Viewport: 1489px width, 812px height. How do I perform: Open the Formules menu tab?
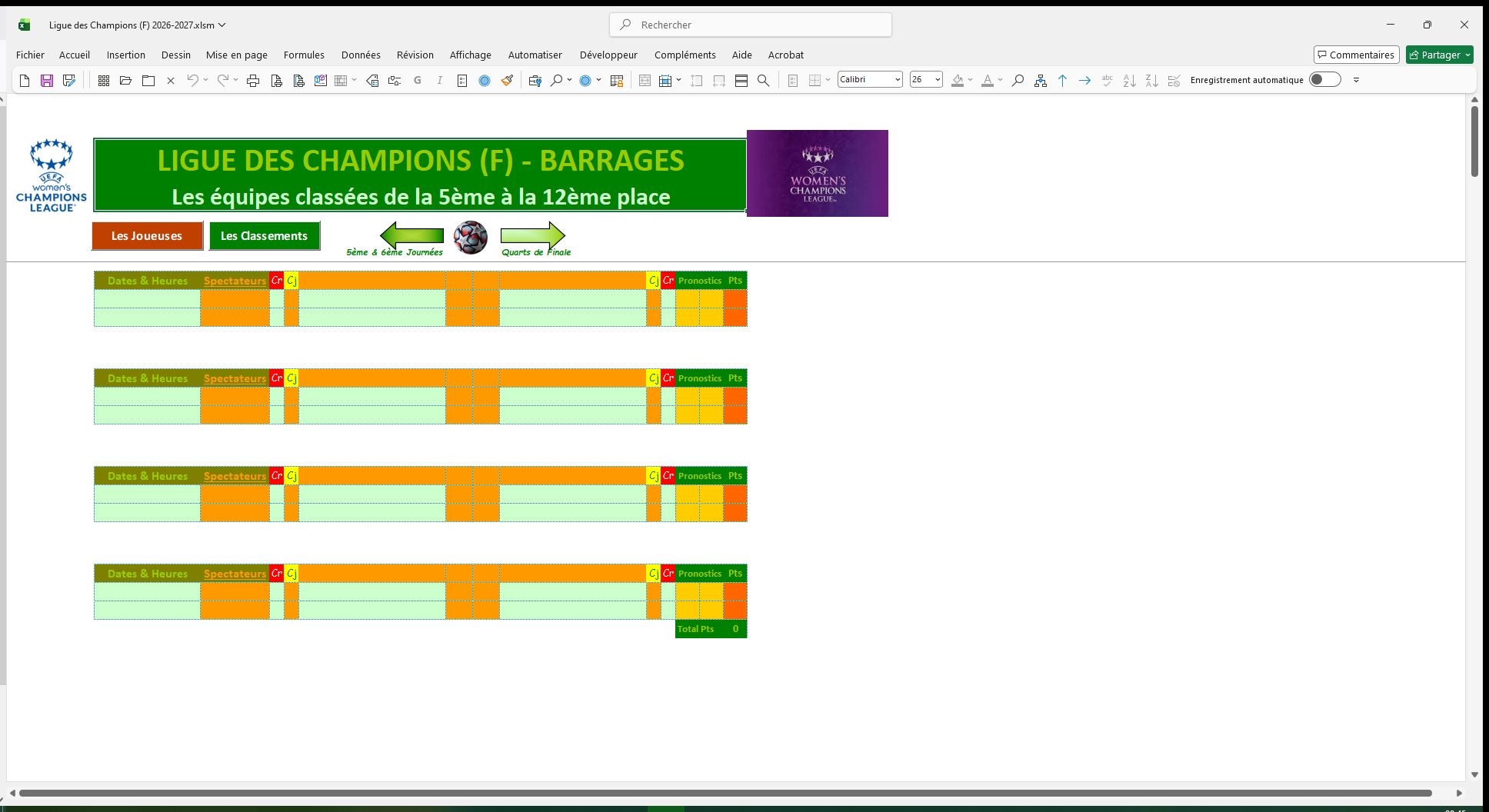coord(304,55)
